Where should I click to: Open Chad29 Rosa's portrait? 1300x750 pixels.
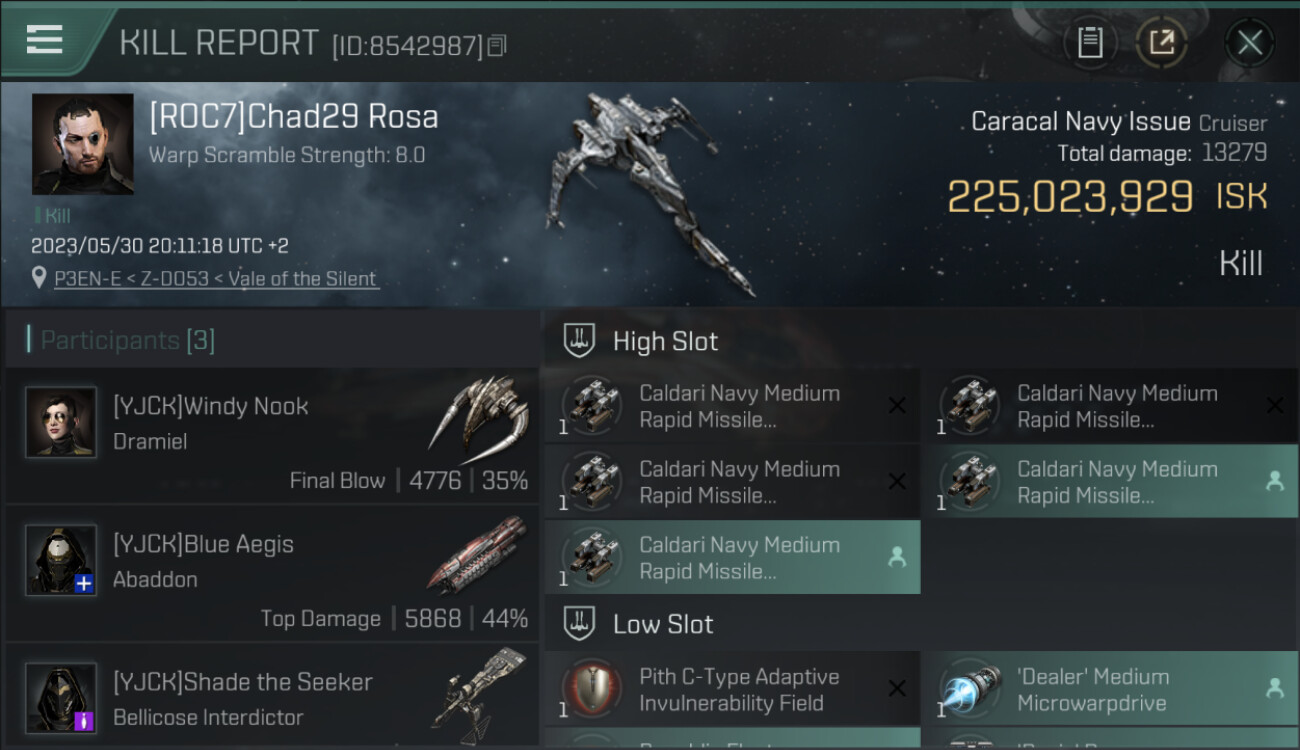pyautogui.click(x=82, y=144)
